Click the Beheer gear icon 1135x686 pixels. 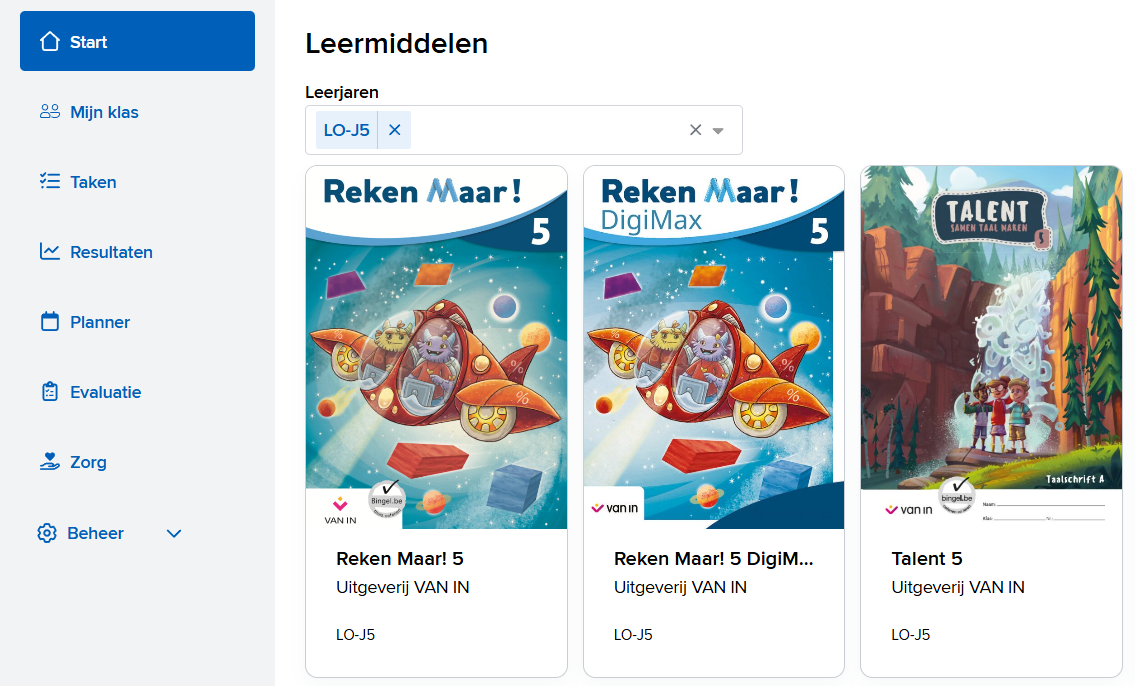(47, 533)
